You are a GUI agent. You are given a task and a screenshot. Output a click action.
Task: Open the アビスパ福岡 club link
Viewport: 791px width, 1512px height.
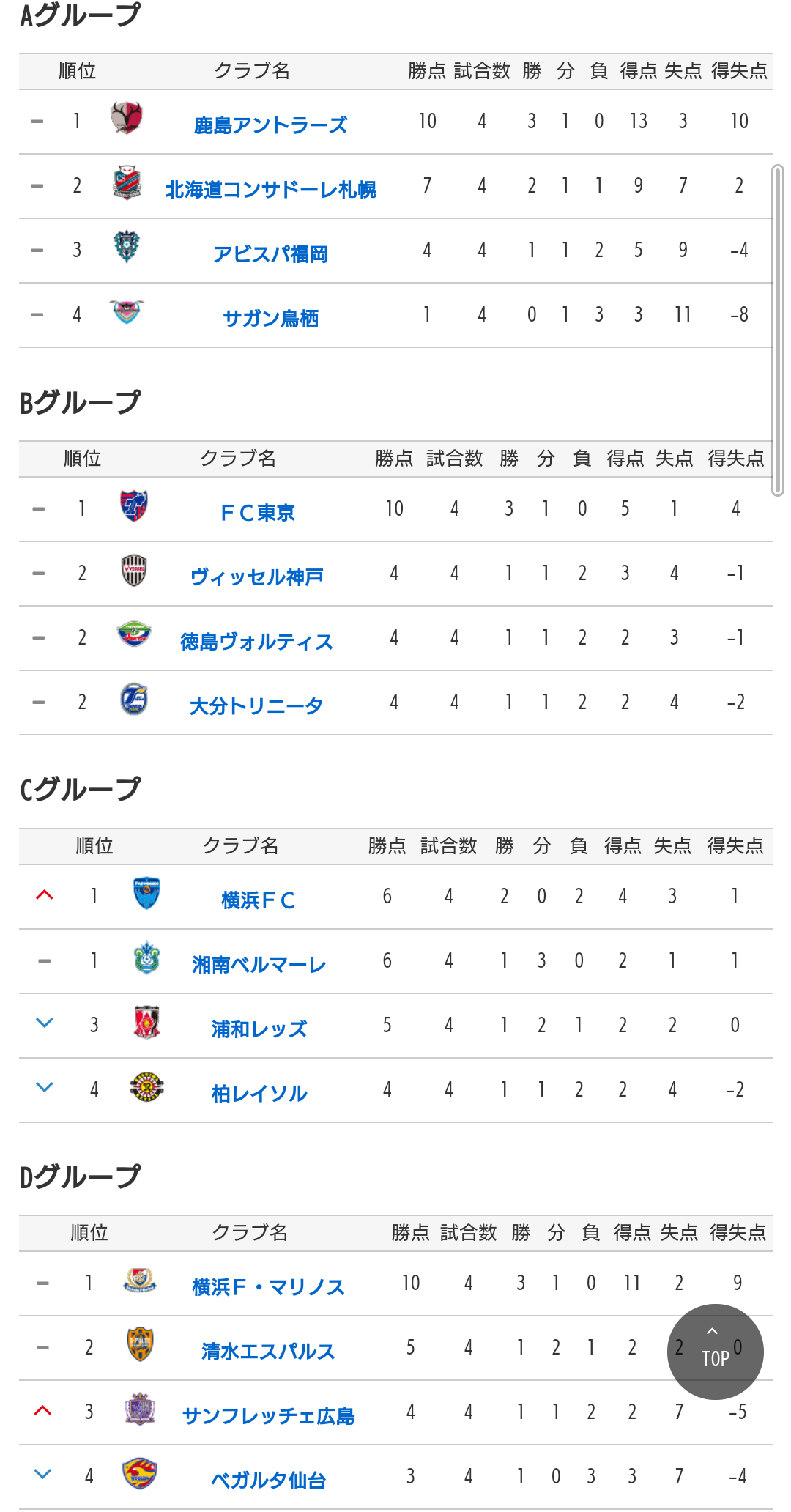point(270,254)
